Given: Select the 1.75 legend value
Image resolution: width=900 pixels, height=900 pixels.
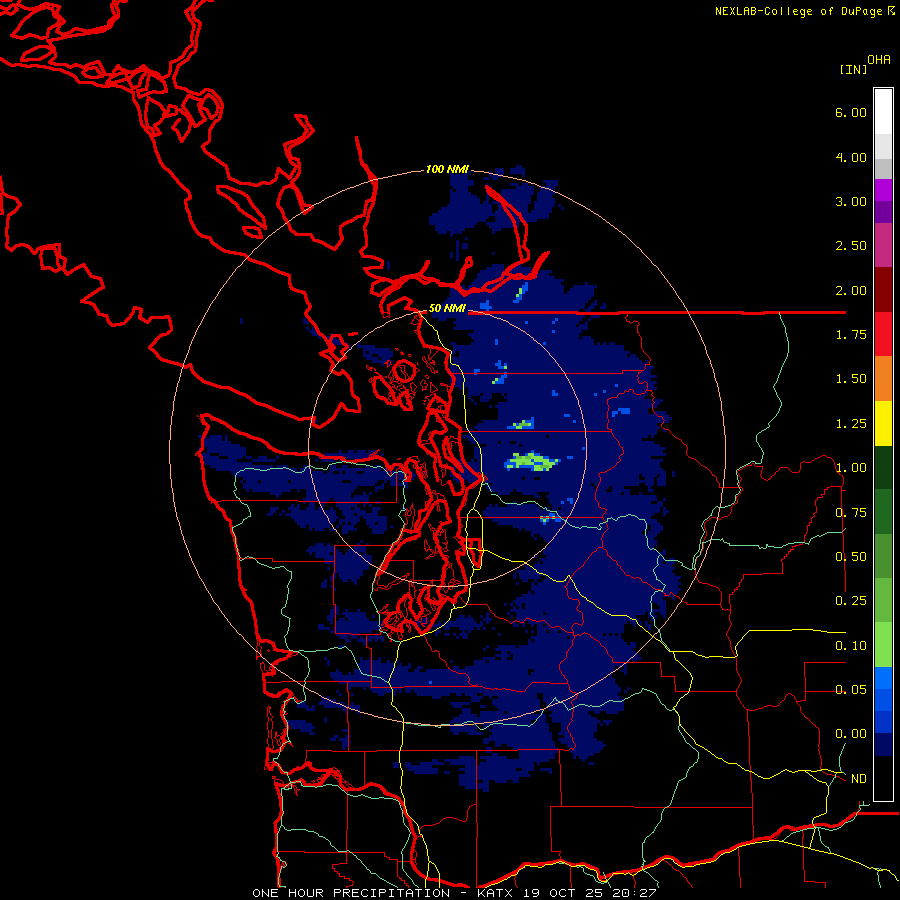Looking at the screenshot, I should [x=851, y=335].
